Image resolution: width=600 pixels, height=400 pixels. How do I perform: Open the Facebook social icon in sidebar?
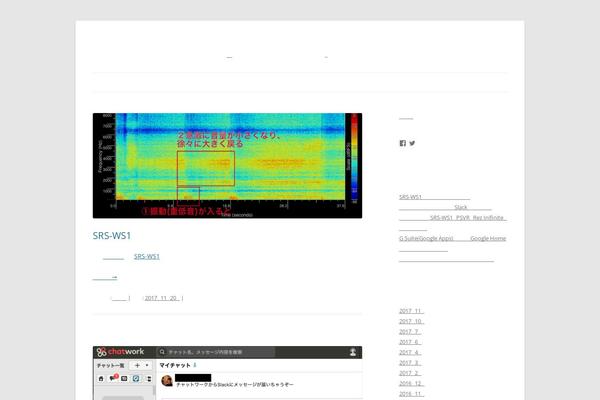403,143
